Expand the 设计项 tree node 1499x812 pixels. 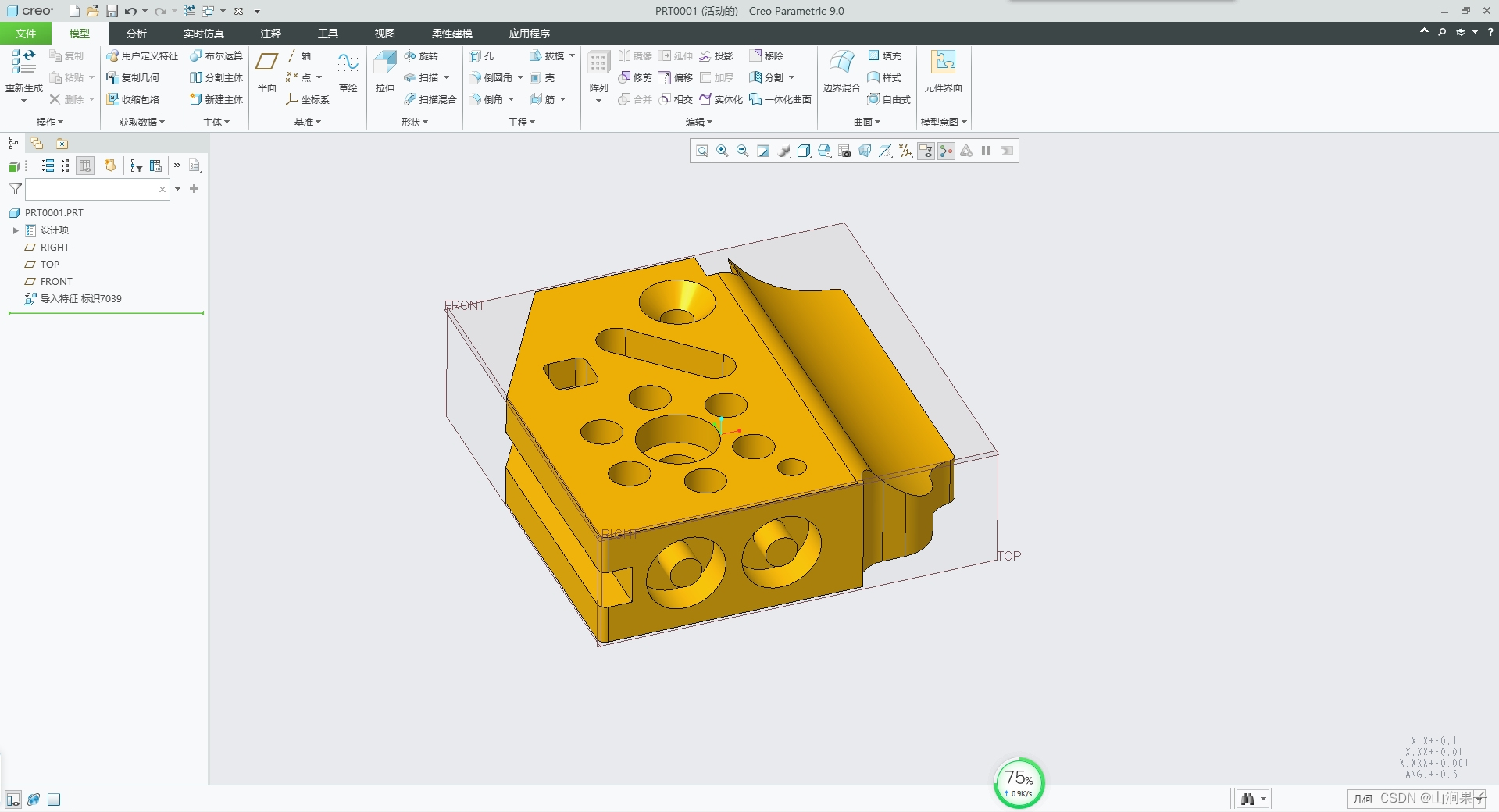tap(16, 230)
